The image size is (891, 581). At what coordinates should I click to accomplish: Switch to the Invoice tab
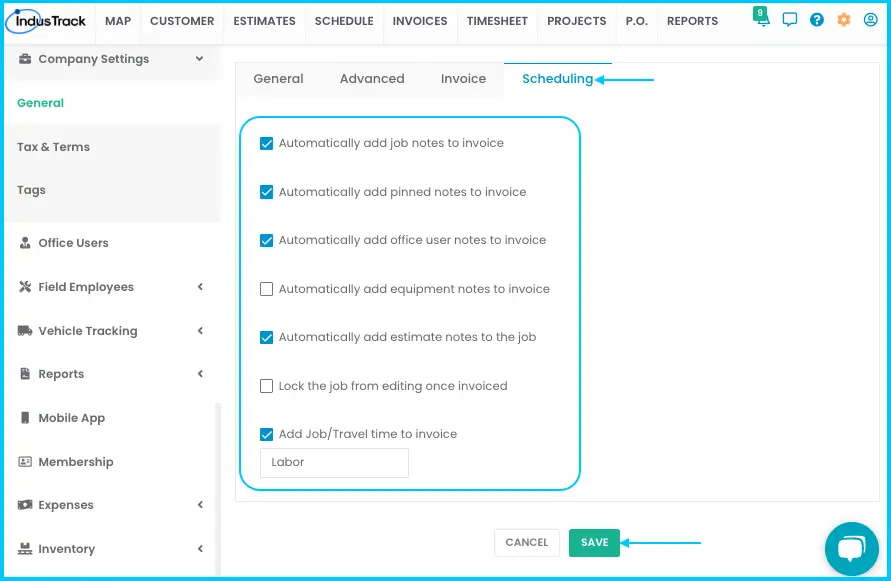(x=463, y=79)
